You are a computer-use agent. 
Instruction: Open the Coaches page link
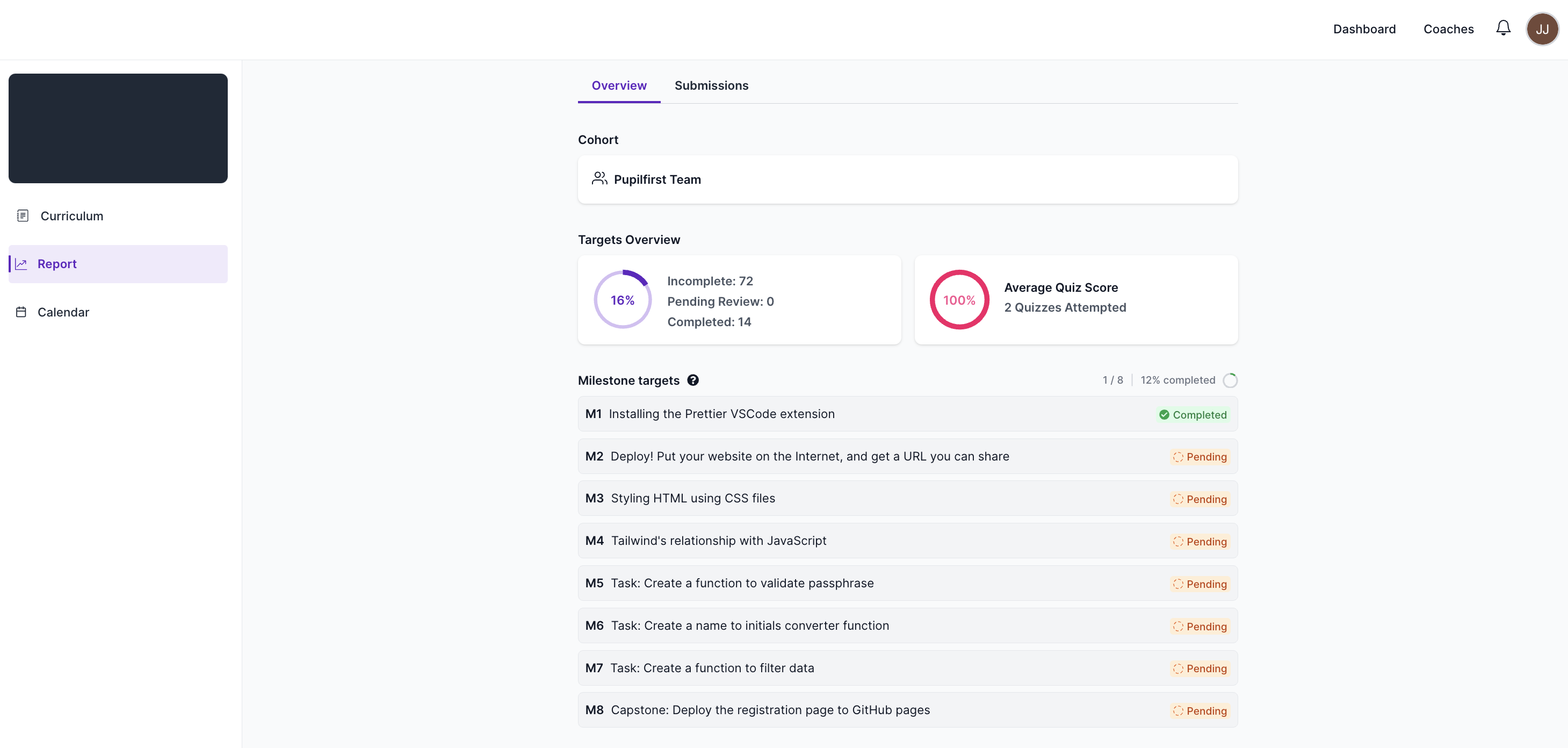pos(1448,28)
